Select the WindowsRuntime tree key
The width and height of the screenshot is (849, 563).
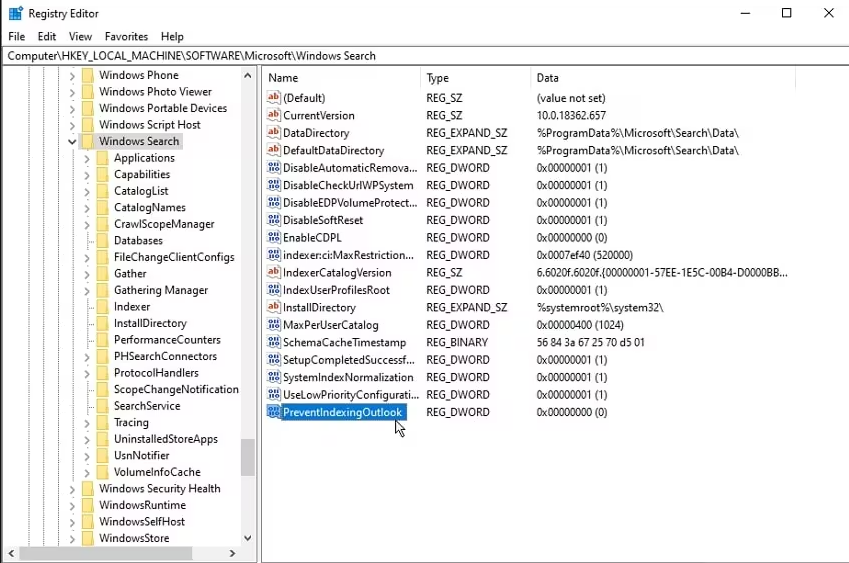(x=142, y=505)
